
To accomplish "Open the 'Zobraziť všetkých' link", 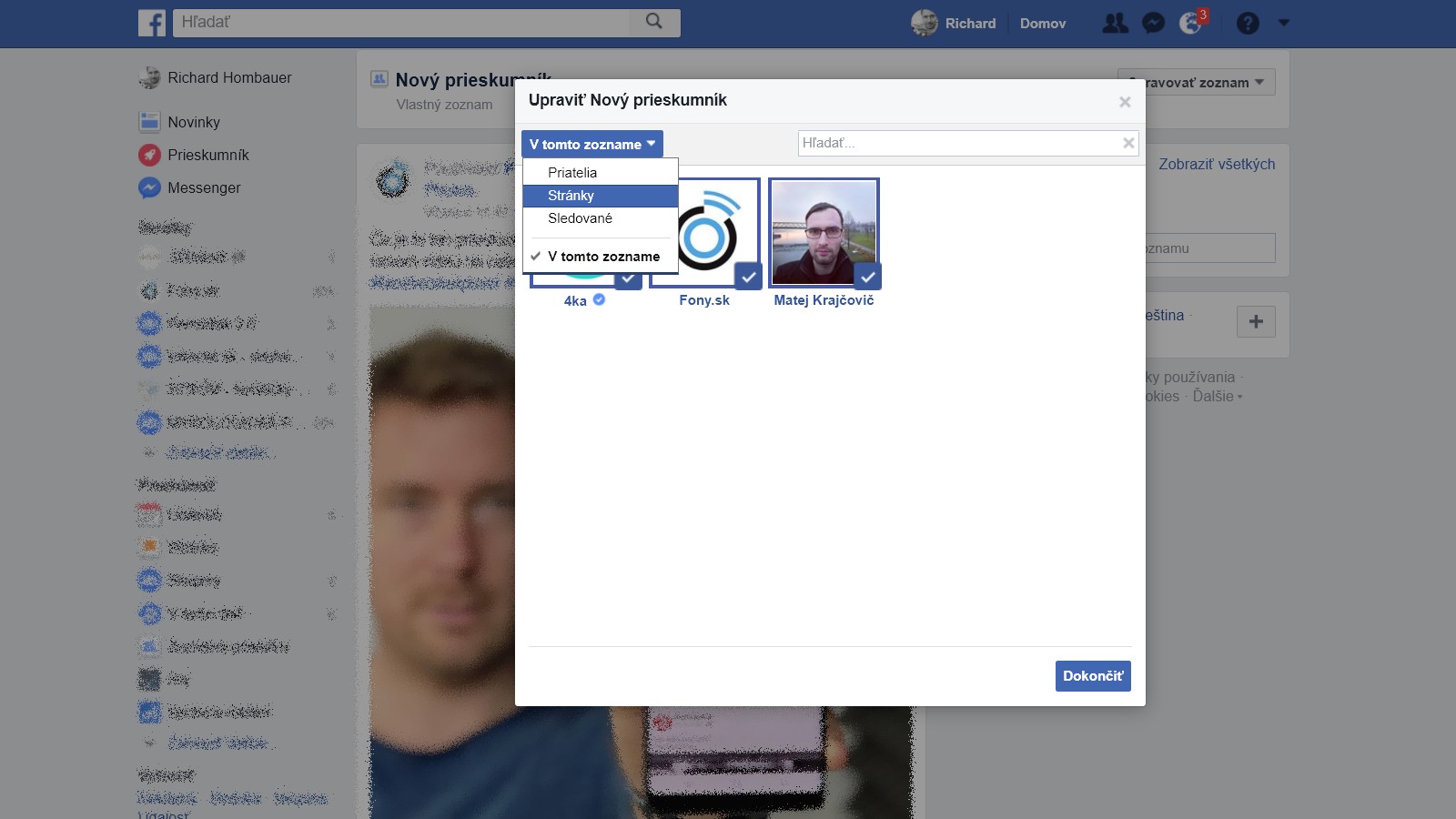I will 1217,164.
